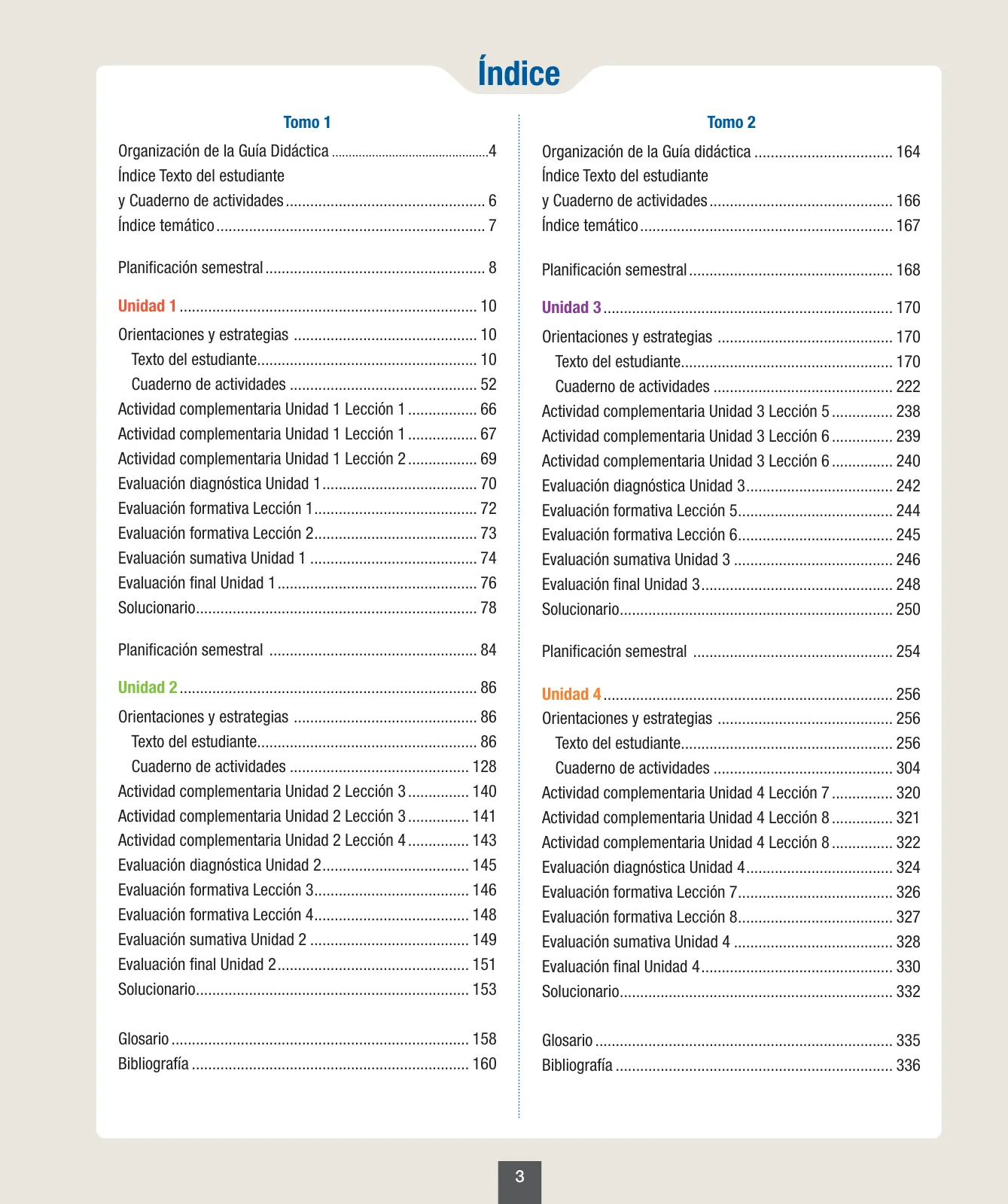The height and width of the screenshot is (1204, 1008).
Task: Jump to Solucionario on page 153
Action: click(x=307, y=990)
